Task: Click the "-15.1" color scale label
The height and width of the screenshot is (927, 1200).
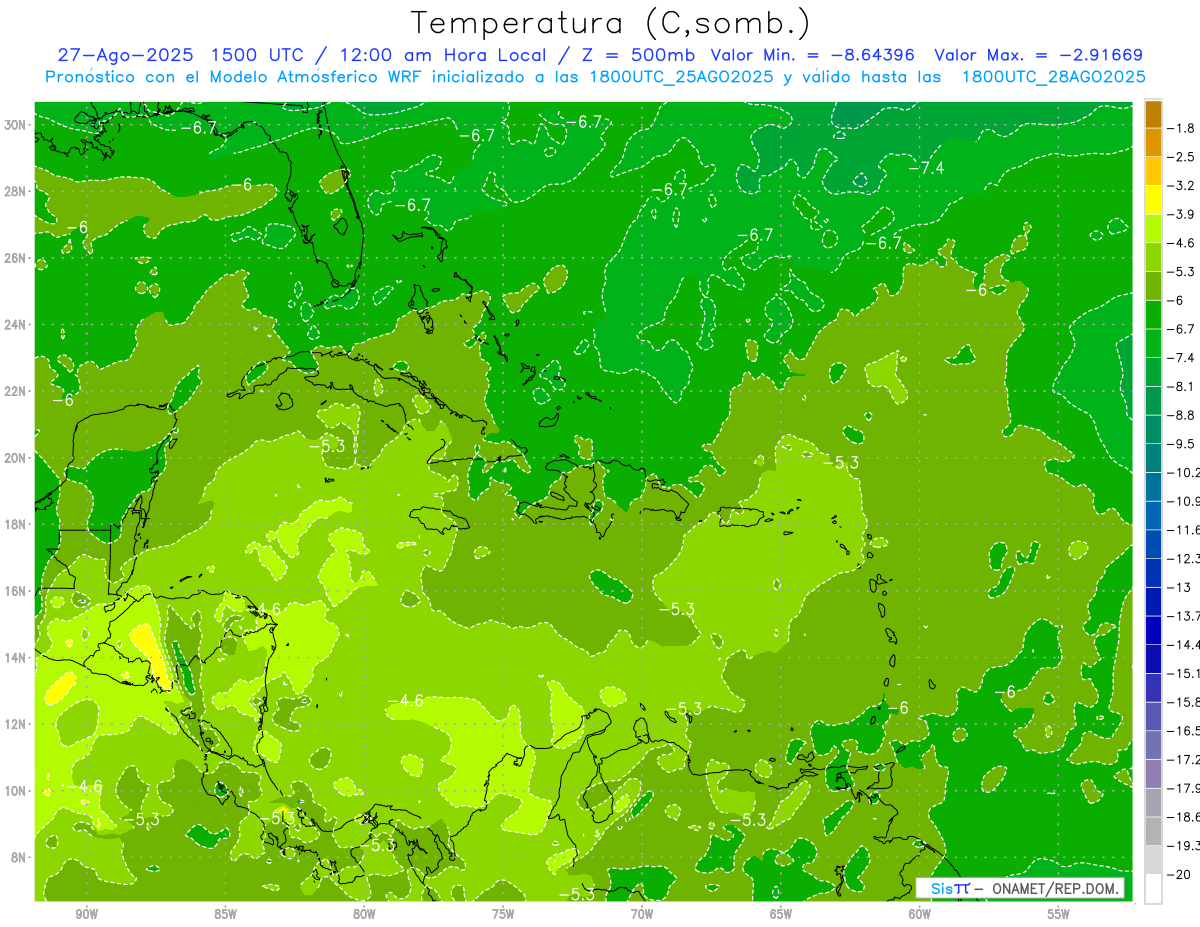Action: [x=1184, y=673]
